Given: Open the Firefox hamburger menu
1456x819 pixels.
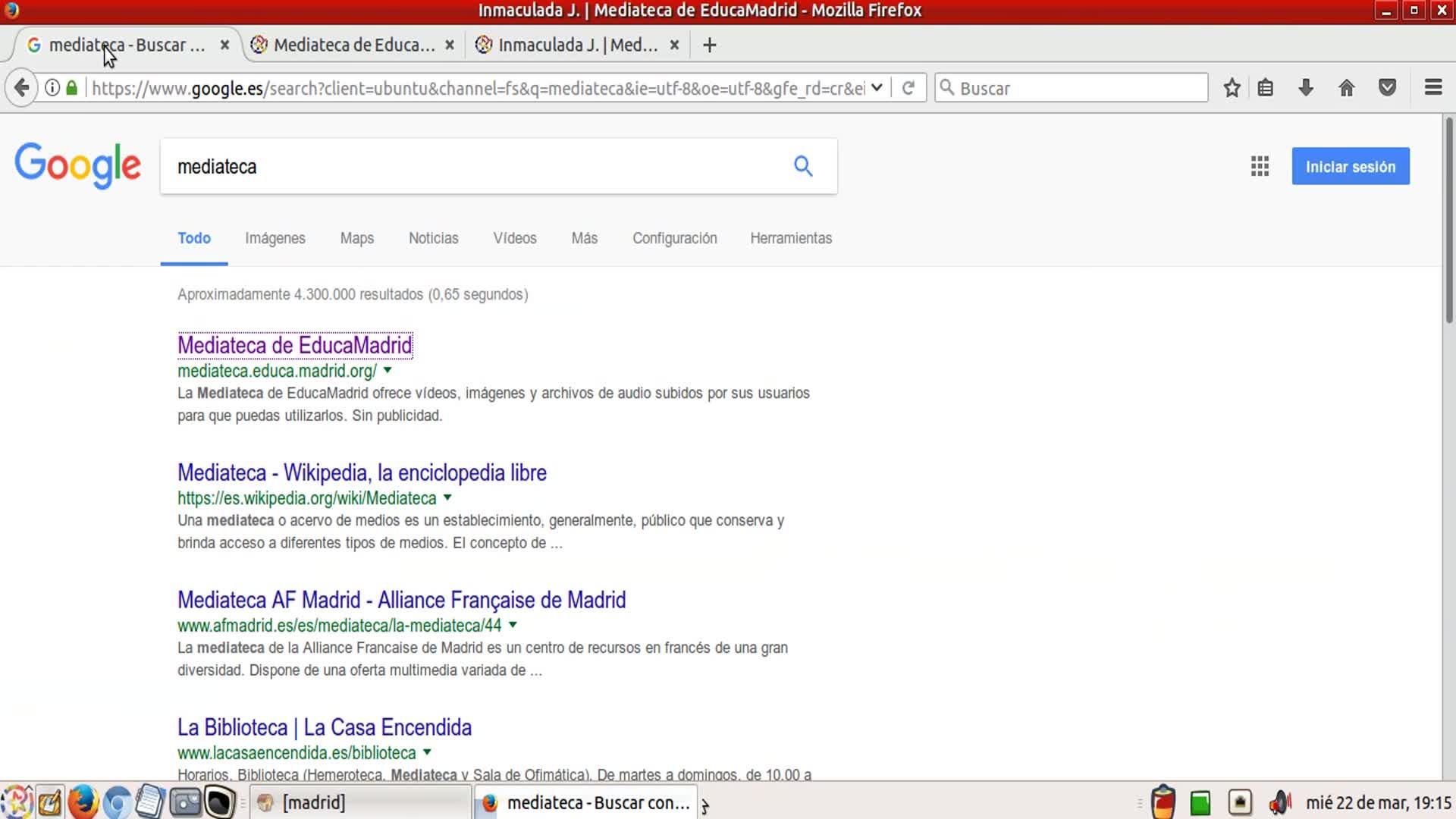Looking at the screenshot, I should pyautogui.click(x=1432, y=88).
